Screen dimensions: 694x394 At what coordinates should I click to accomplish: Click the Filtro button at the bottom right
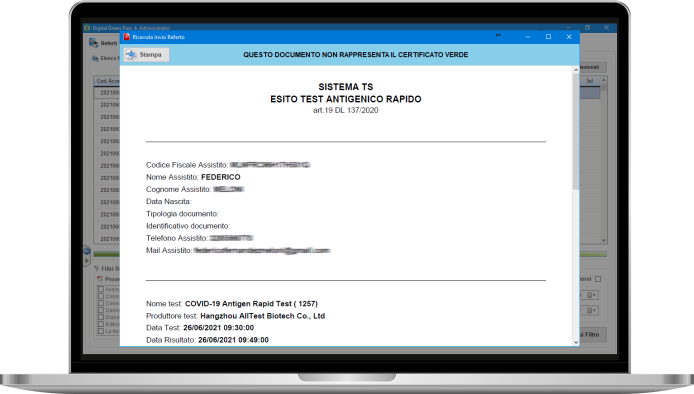coord(593,335)
